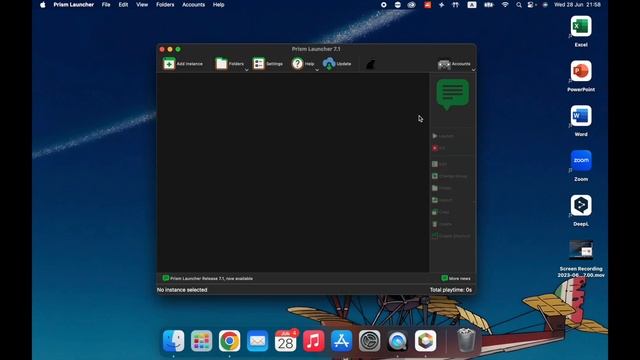The width and height of the screenshot is (640, 360).
Task: Open Launchpad from the Dock
Action: (x=201, y=341)
